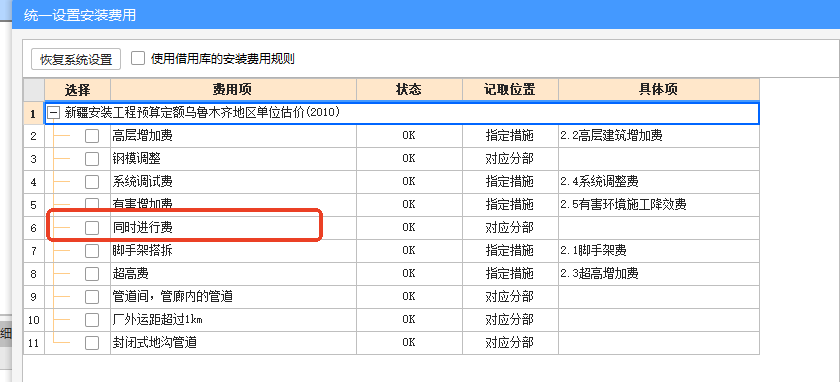Screen dimensions: 840x382
Task: Click the 2.1脚手架费 cell
Action: pos(659,251)
